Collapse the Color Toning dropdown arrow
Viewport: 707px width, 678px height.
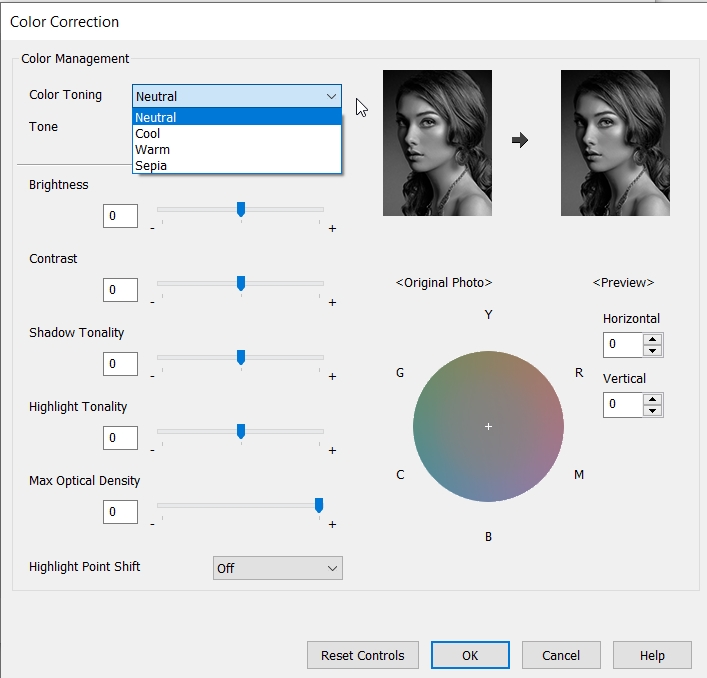pyautogui.click(x=331, y=96)
